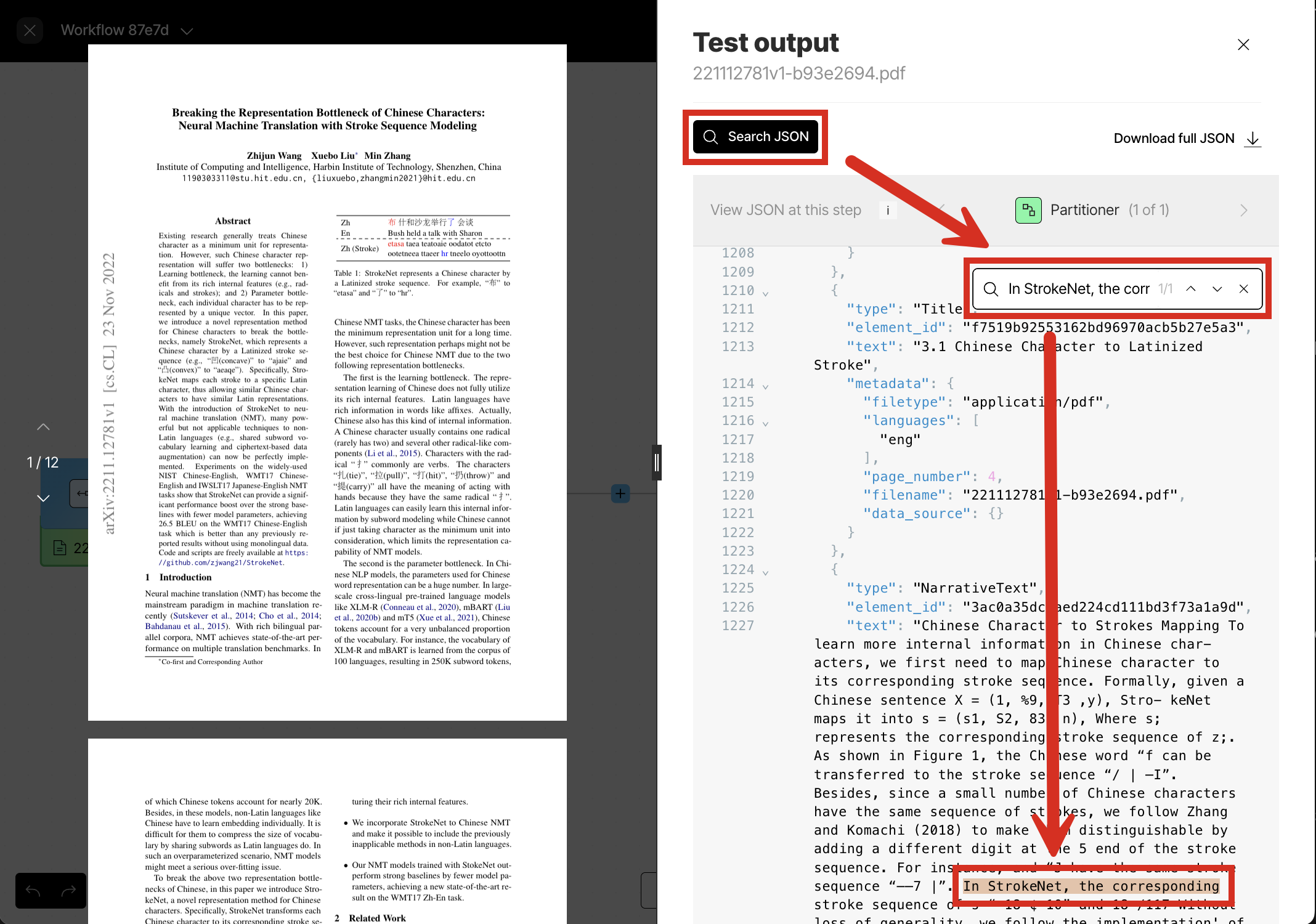Go to the previous PDF page with the up arrow
This screenshot has height=924, width=1316.
pyautogui.click(x=43, y=426)
